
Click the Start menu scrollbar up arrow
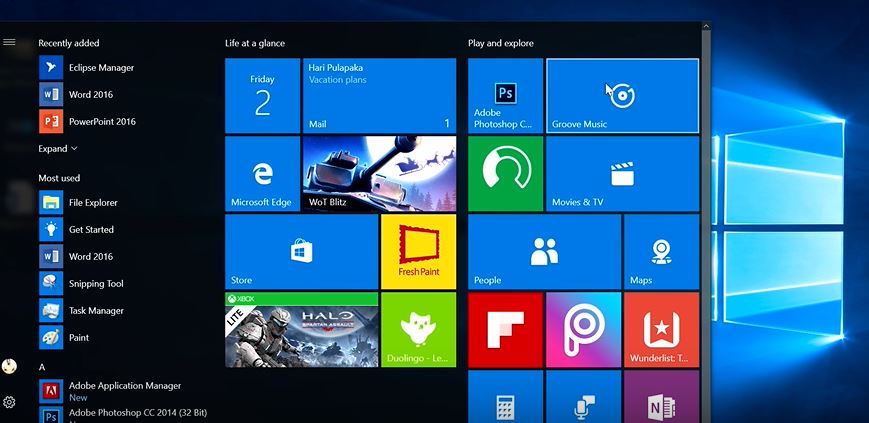pos(706,26)
